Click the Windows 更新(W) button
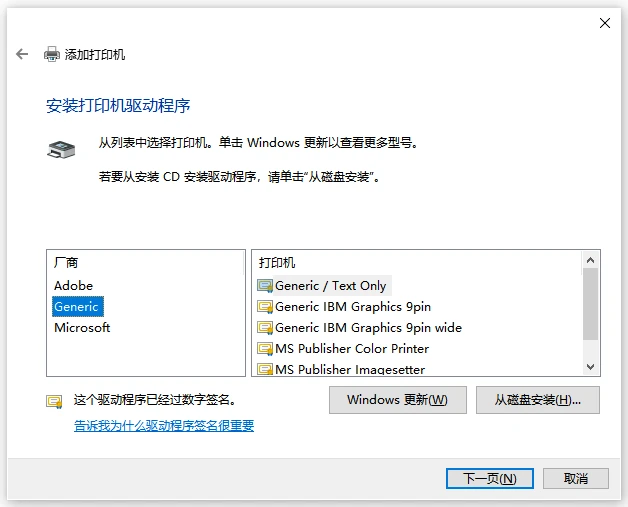 [x=398, y=400]
